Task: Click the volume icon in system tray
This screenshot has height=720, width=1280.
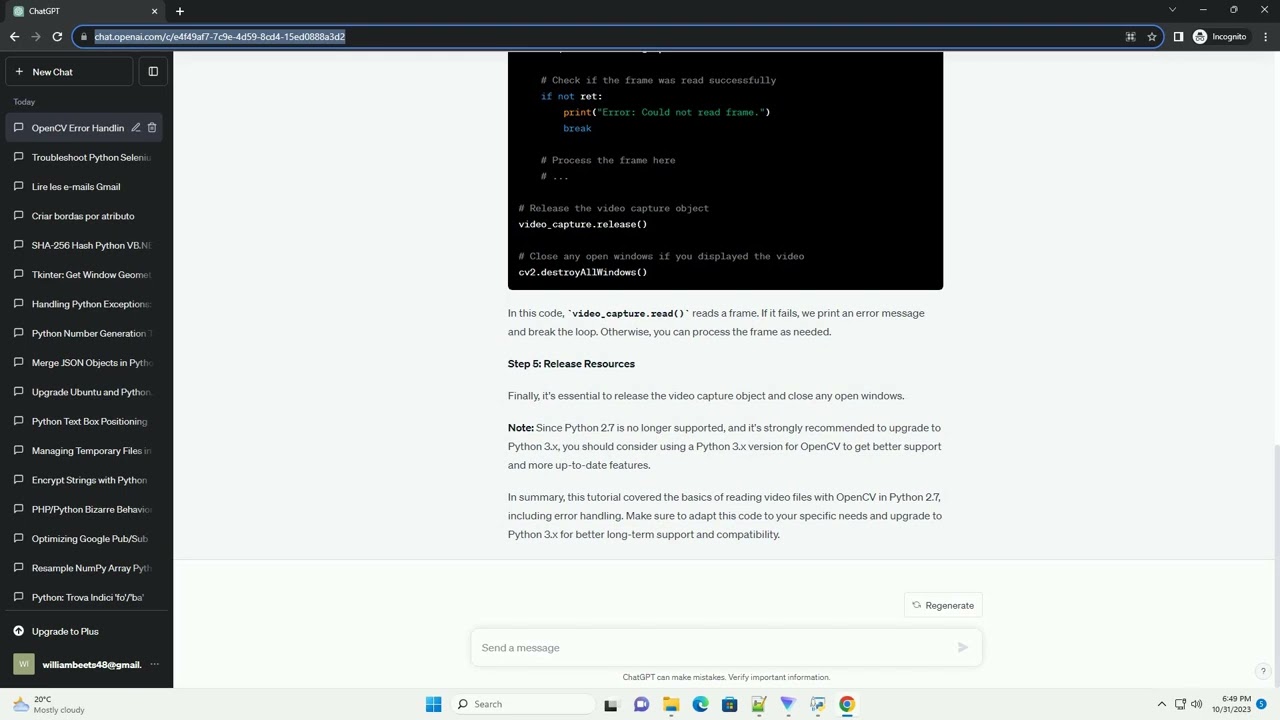Action: [1196, 704]
